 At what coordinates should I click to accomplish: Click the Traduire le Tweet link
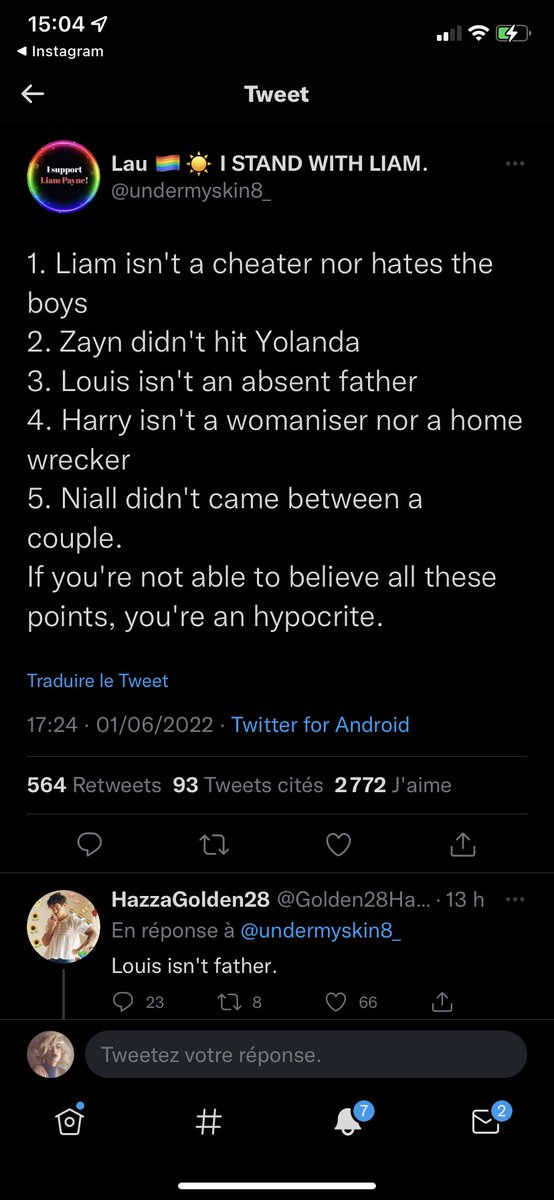click(x=98, y=681)
